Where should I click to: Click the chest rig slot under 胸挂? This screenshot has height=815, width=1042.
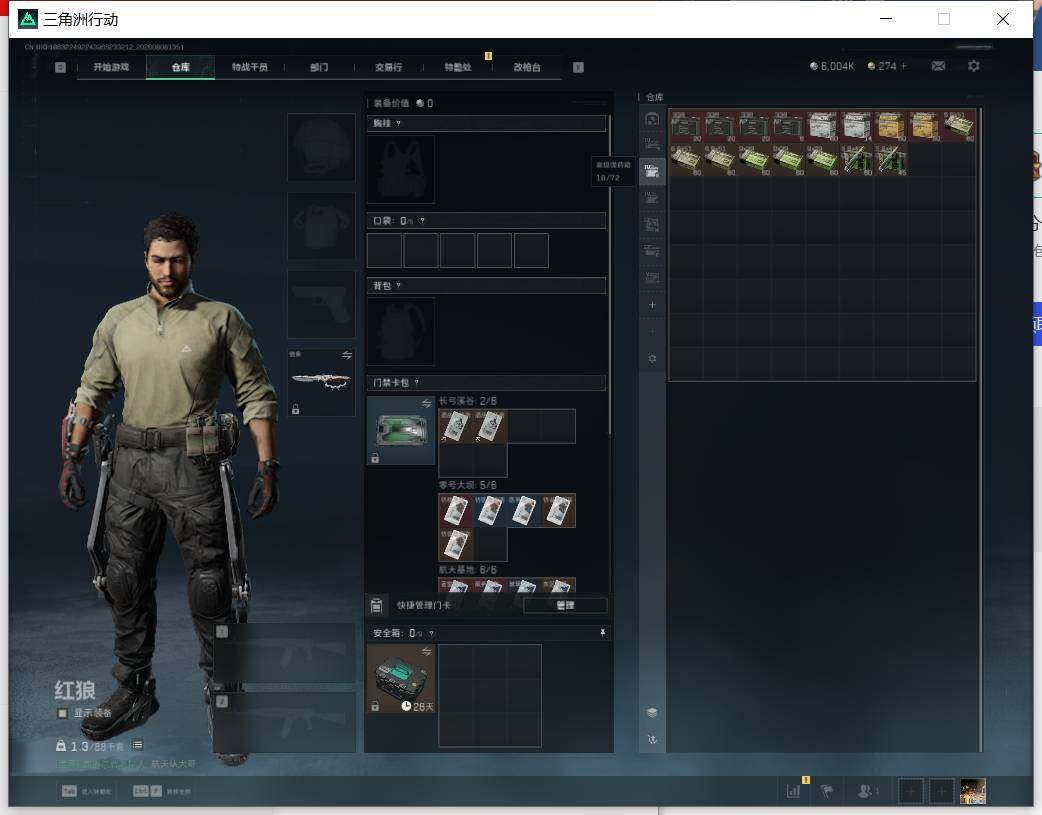coord(401,170)
